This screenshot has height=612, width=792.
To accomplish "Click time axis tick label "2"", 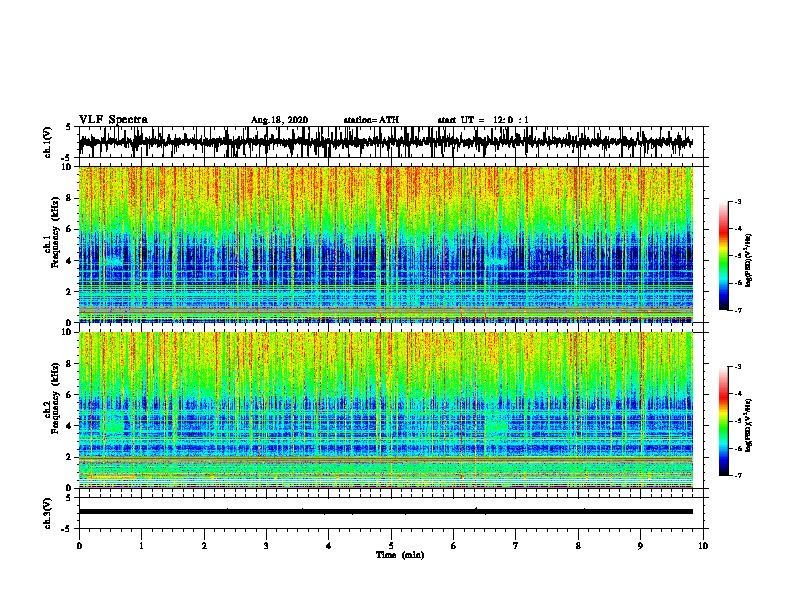I will [x=204, y=546].
